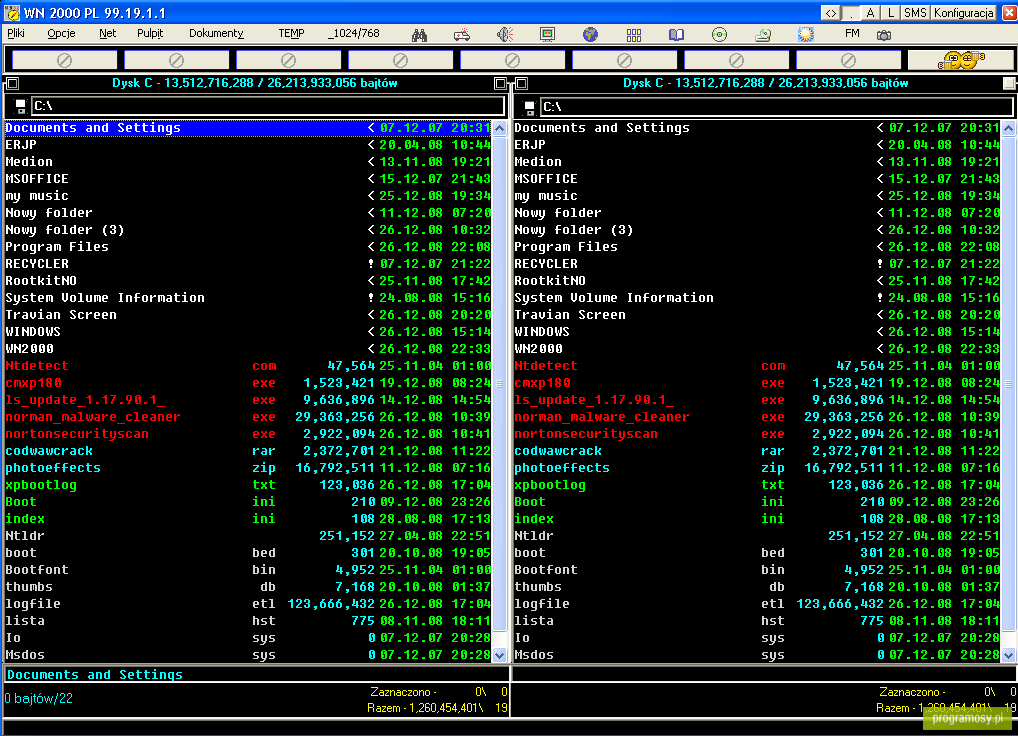Click the Konfiguracja button
Image resolution: width=1018 pixels, height=736 pixels.
point(964,13)
